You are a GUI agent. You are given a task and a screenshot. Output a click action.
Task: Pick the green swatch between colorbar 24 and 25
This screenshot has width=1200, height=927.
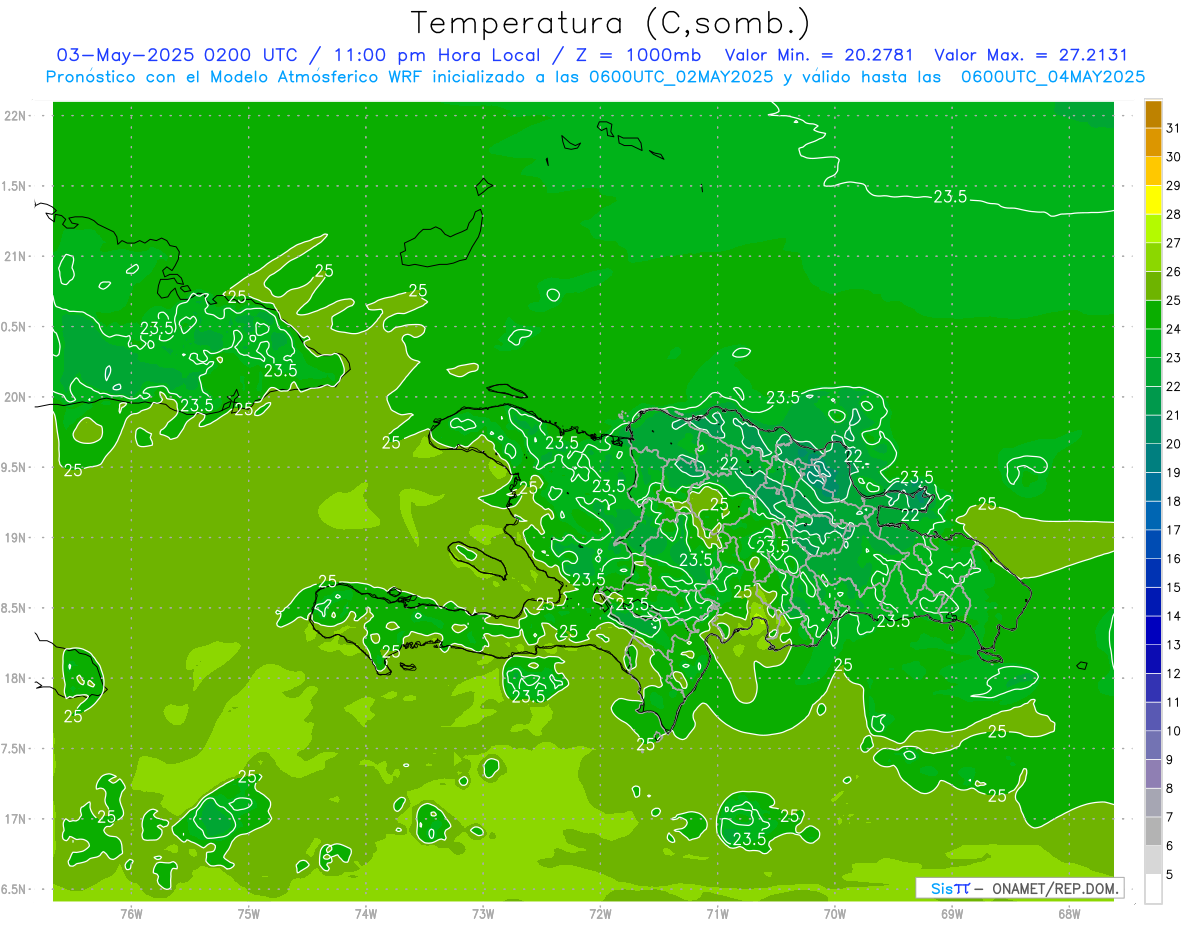point(1153,315)
